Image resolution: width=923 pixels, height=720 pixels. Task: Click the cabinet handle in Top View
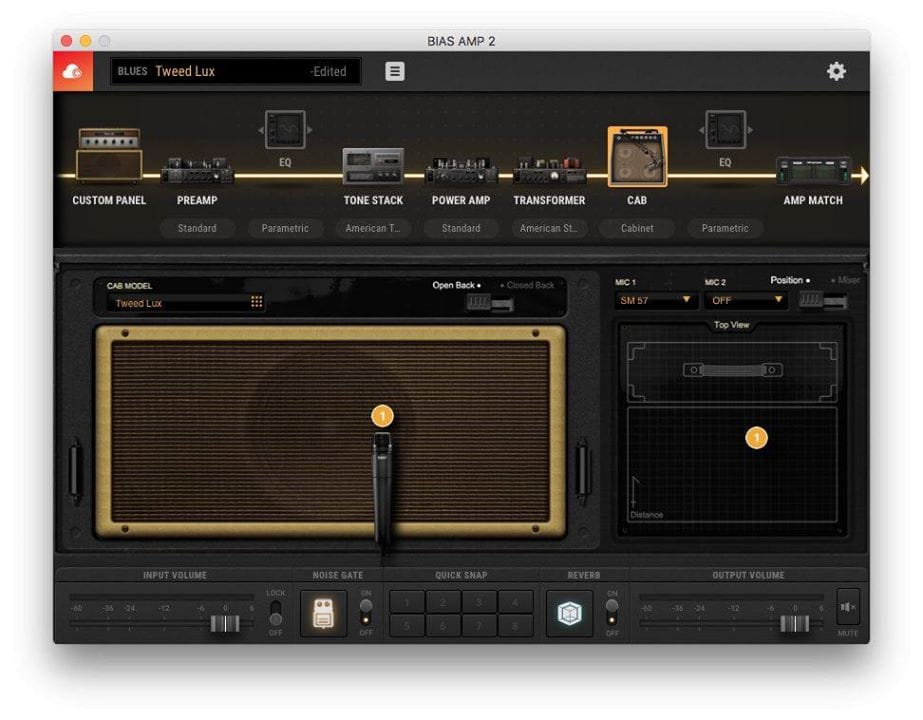tap(732, 370)
